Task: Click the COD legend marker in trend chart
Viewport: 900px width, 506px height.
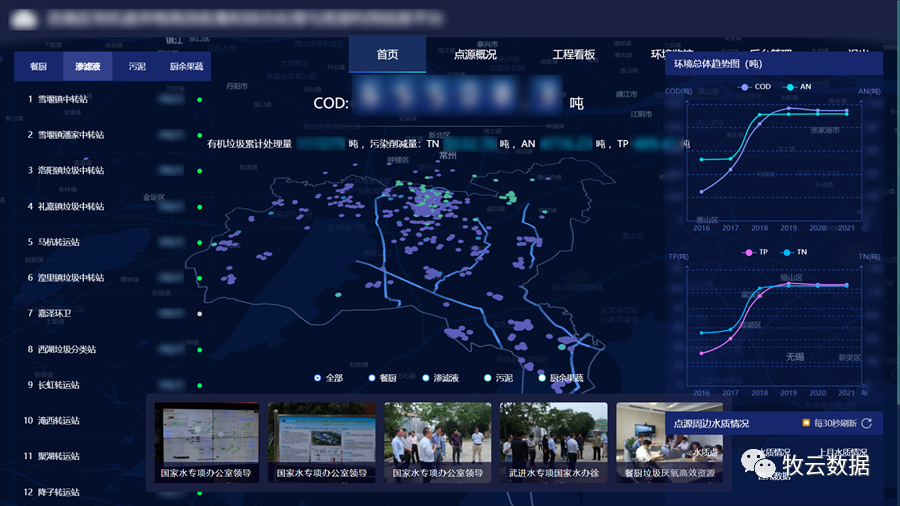Action: 744,87
